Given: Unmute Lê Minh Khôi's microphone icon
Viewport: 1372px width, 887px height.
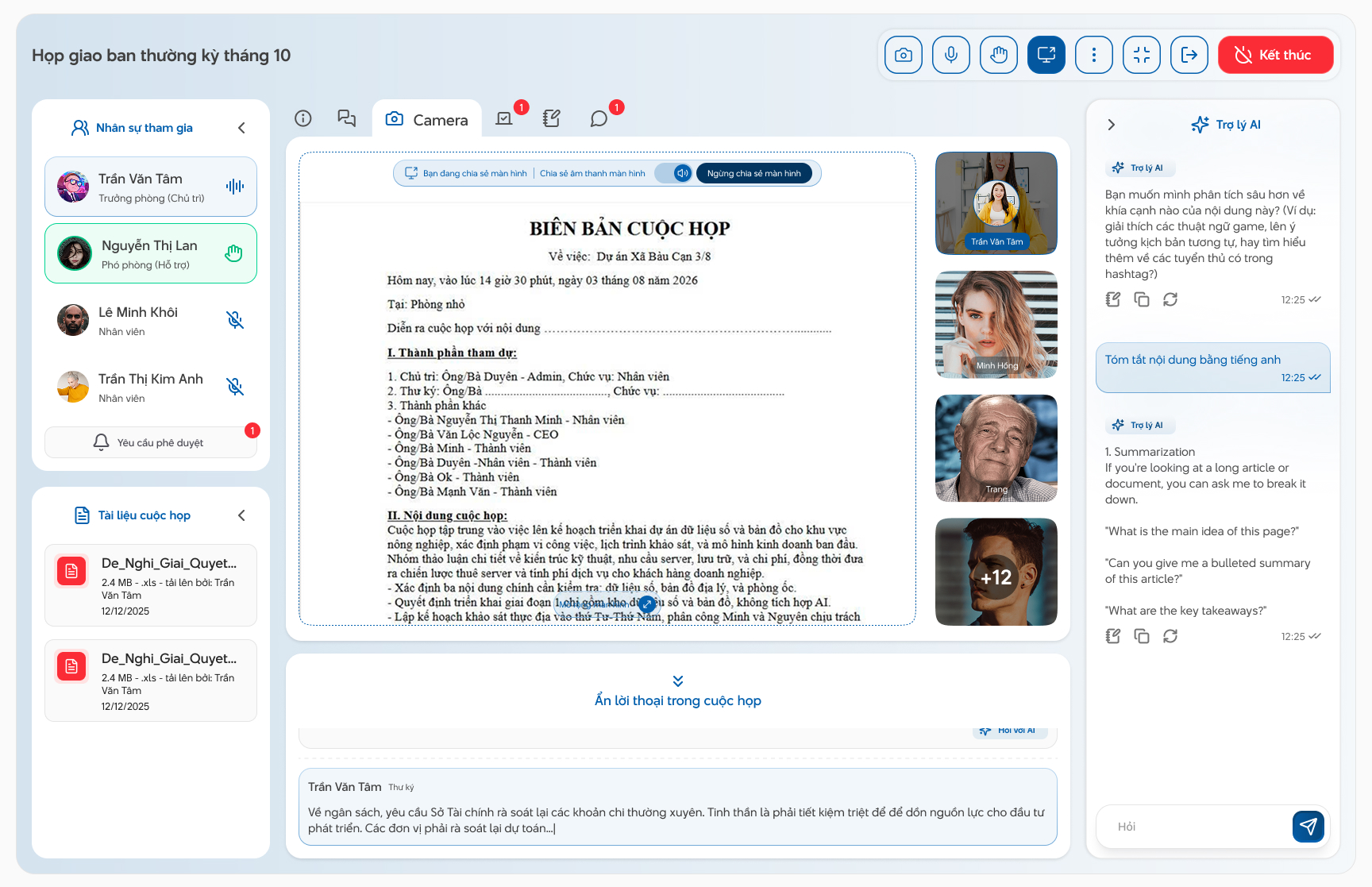Looking at the screenshot, I should coord(235,320).
